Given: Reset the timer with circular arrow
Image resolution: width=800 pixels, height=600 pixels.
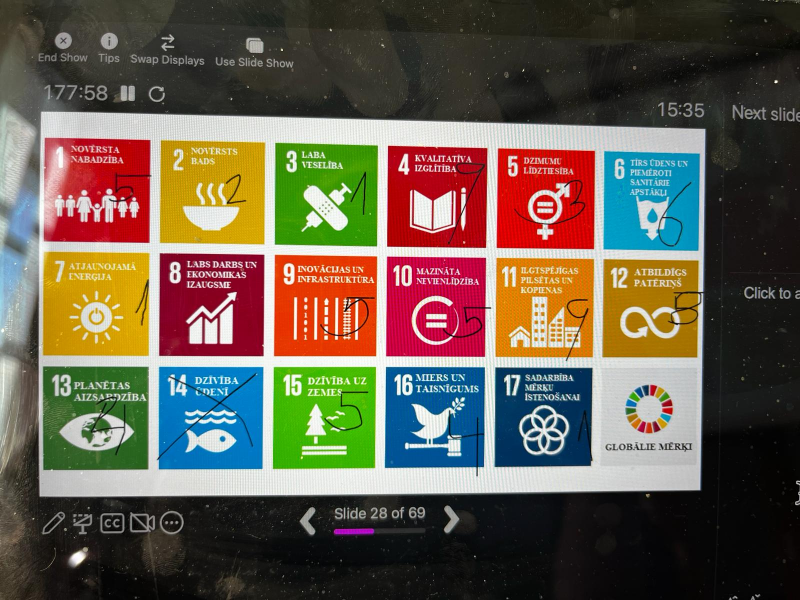Looking at the screenshot, I should [x=157, y=94].
